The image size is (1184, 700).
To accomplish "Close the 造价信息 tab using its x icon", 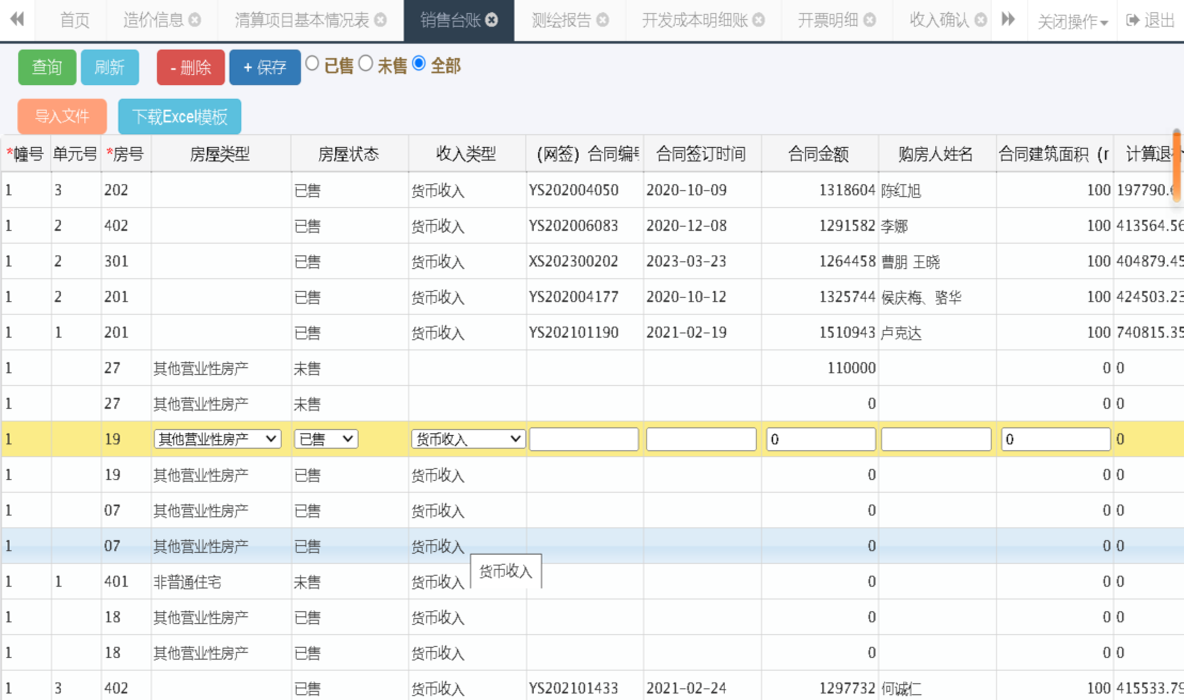I will 195,20.
